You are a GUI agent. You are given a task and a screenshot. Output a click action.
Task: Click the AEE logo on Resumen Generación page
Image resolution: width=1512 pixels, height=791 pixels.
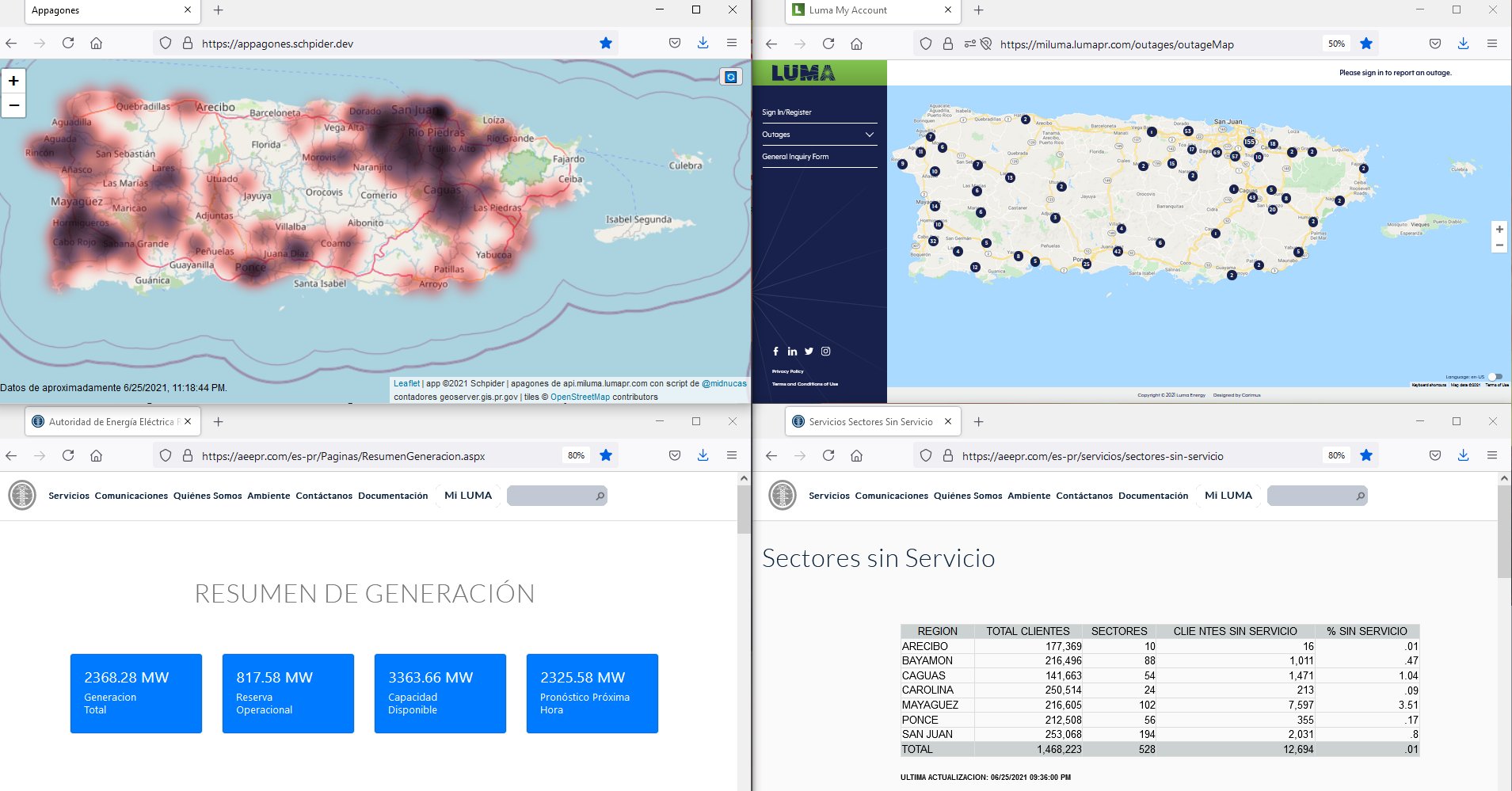(x=22, y=496)
